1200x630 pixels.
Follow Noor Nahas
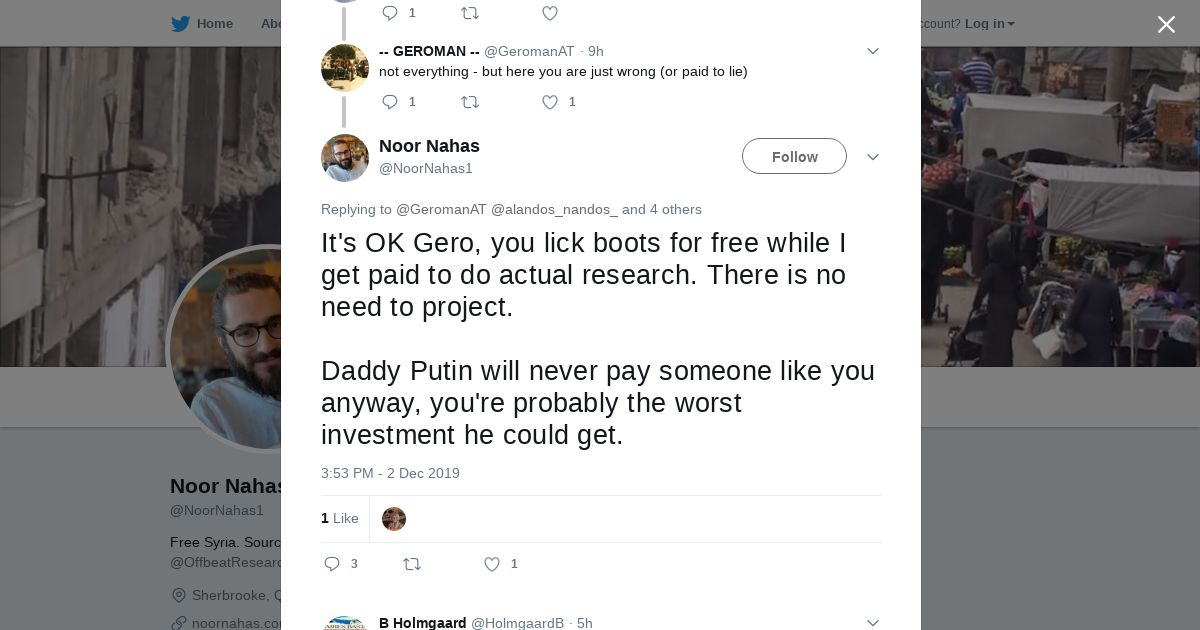[794, 157]
